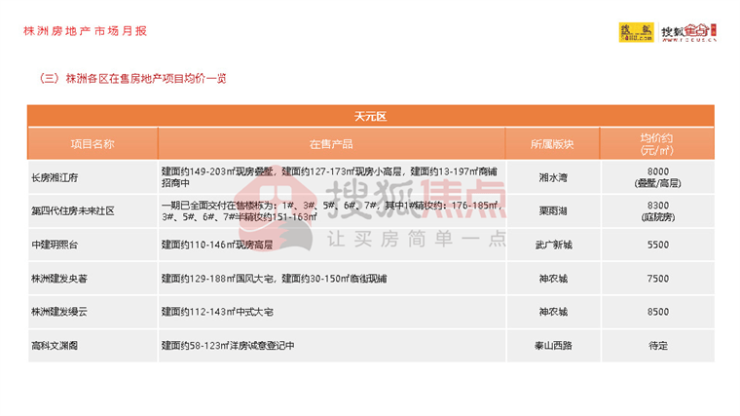Click the 长房湘江府 product description cell
The image size is (740, 416).
click(x=332, y=177)
